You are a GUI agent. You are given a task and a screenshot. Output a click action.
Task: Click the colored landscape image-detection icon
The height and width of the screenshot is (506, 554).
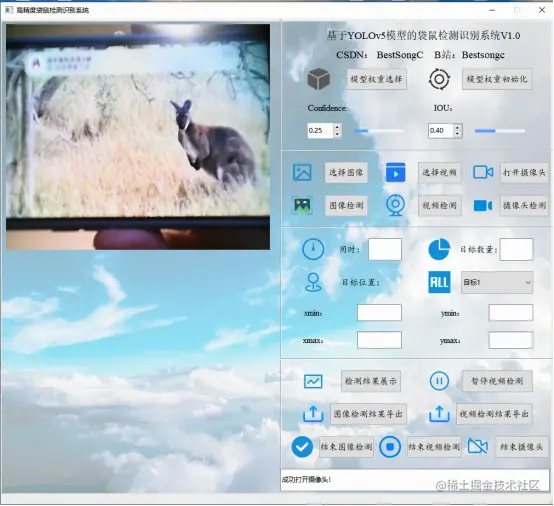click(x=302, y=205)
